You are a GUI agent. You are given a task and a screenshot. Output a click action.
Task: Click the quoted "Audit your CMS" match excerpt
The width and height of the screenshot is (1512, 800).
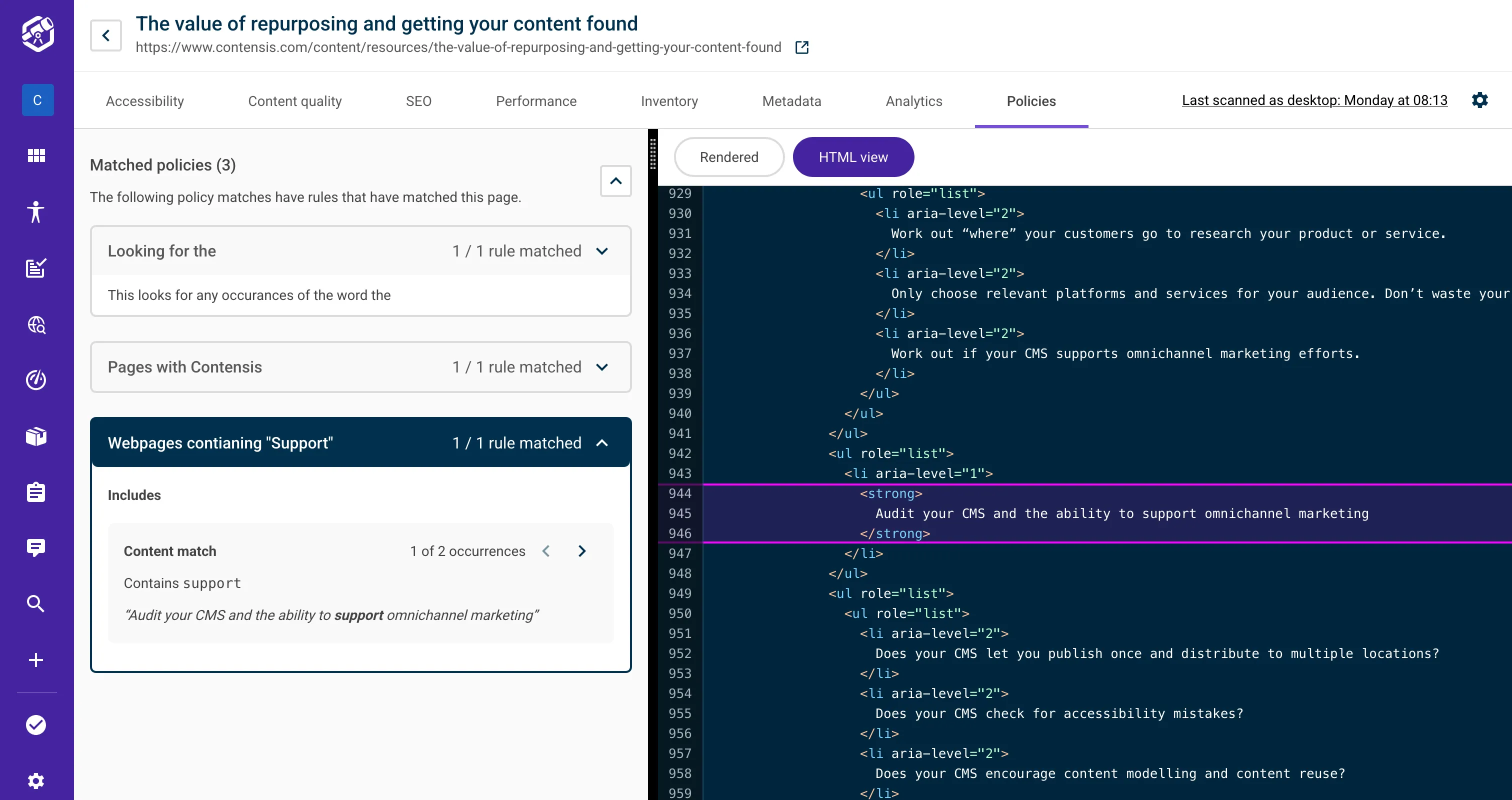coord(331,615)
